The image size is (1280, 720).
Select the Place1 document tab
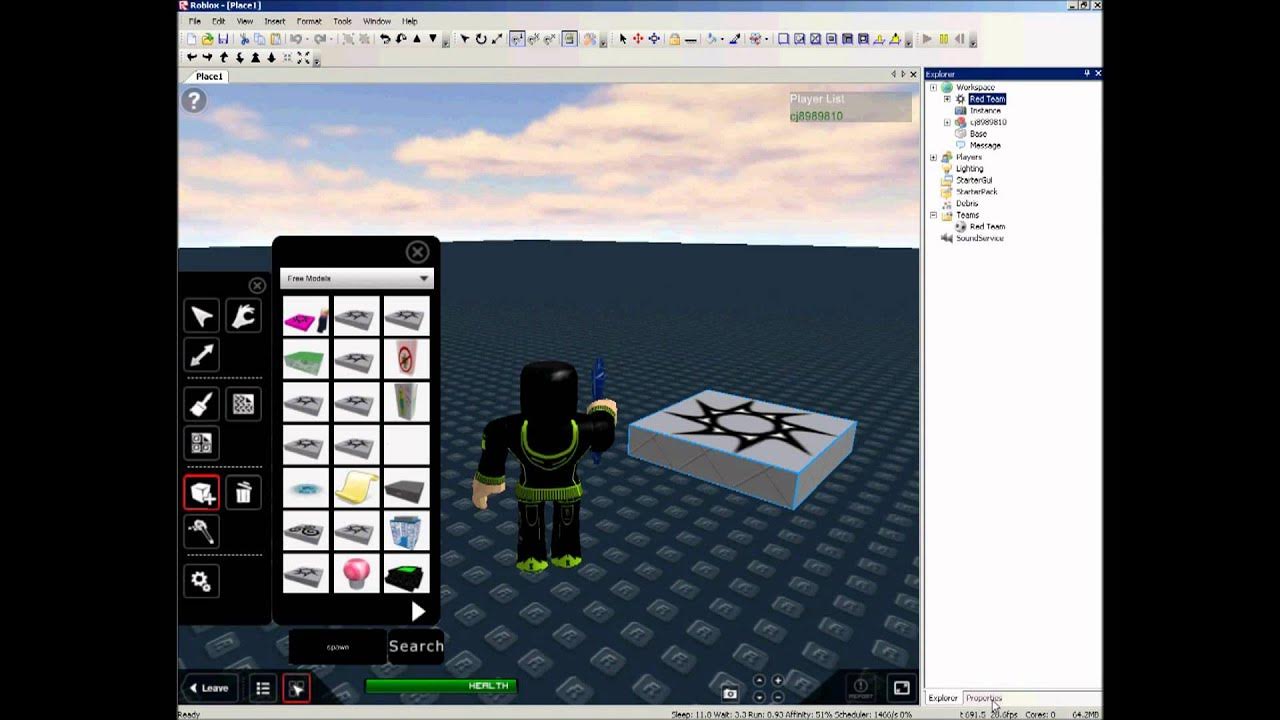click(209, 76)
